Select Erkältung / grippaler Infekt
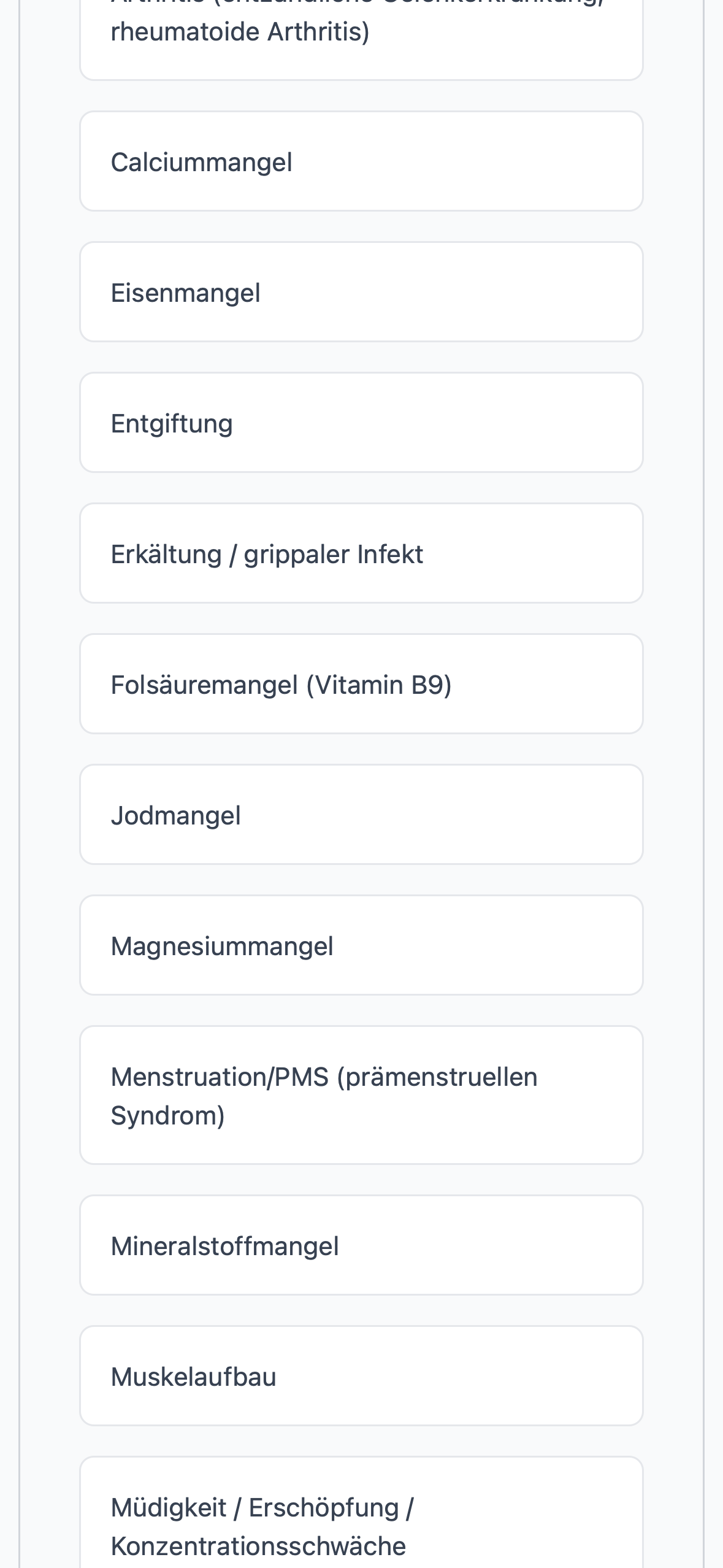 (361, 553)
